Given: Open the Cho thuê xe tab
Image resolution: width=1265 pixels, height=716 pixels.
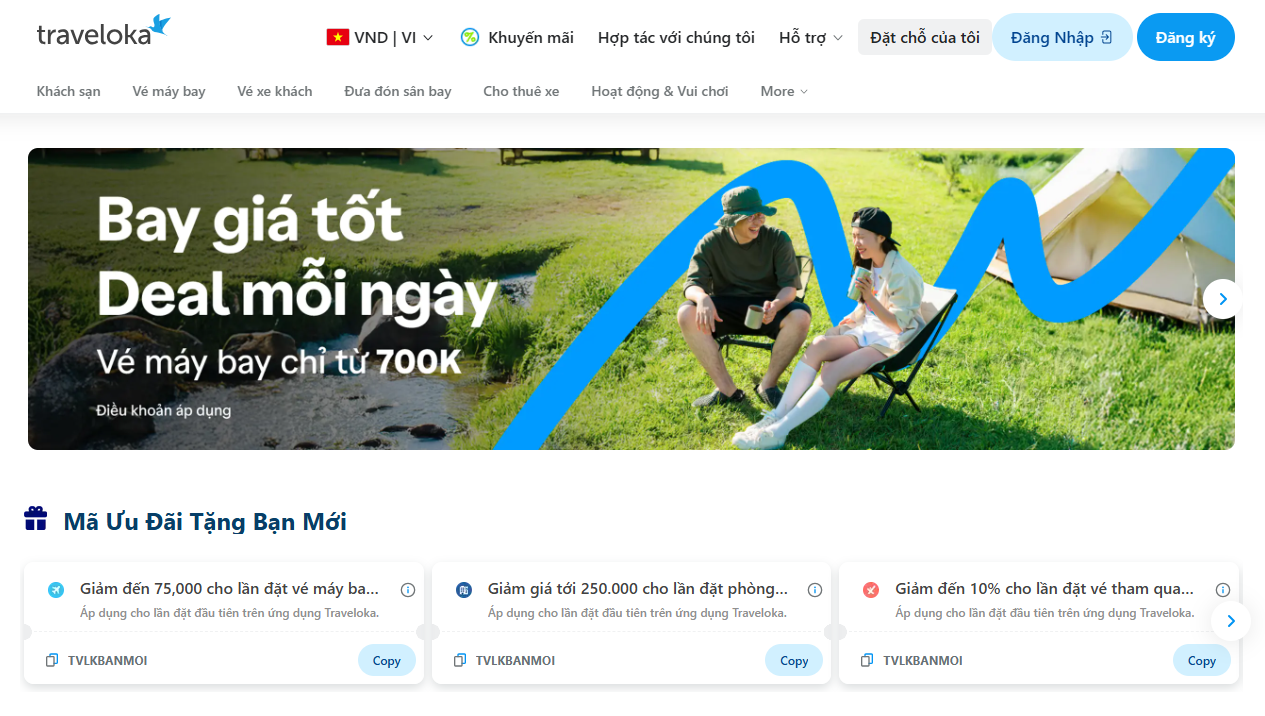Looking at the screenshot, I should (521, 91).
